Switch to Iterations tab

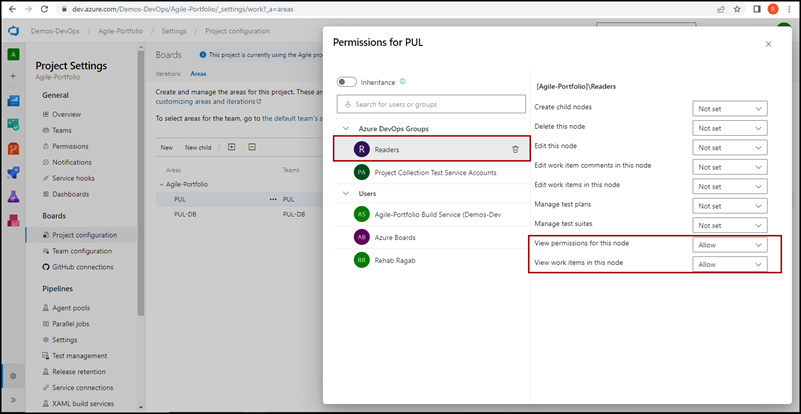(168, 74)
